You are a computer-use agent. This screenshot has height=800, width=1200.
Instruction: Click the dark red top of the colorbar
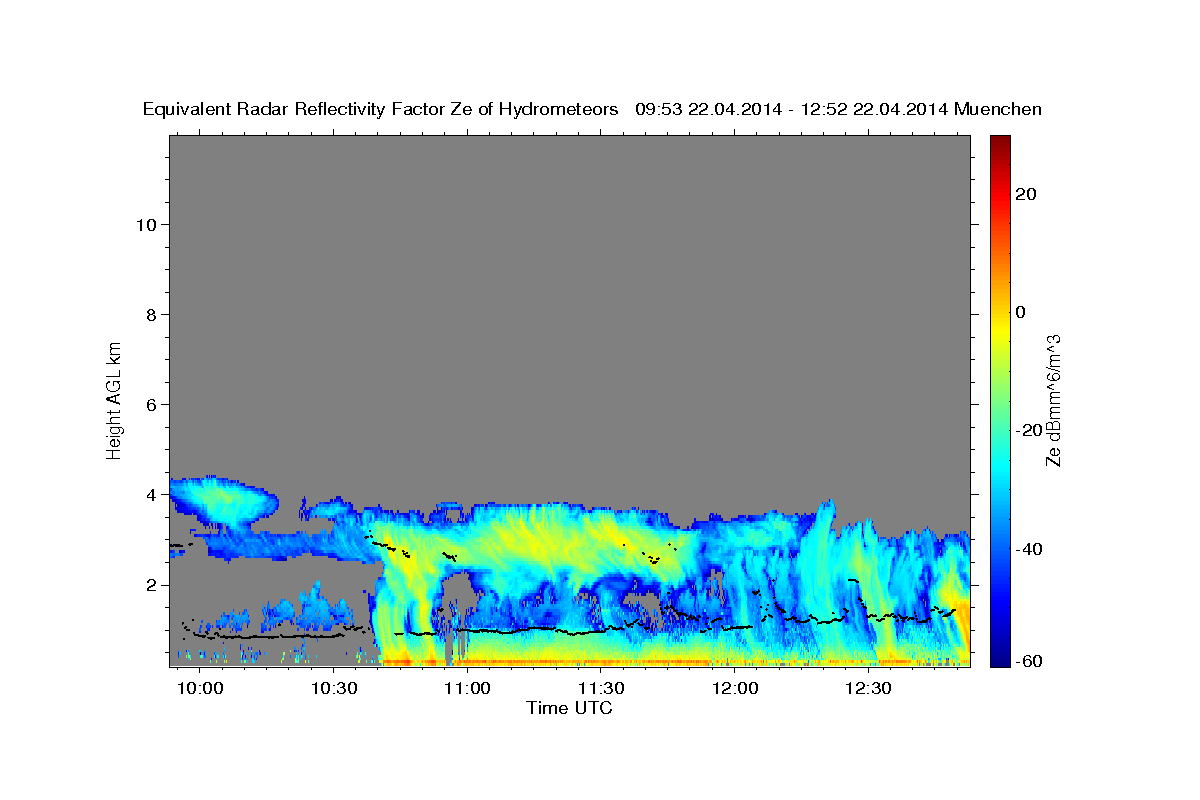coord(1000,145)
